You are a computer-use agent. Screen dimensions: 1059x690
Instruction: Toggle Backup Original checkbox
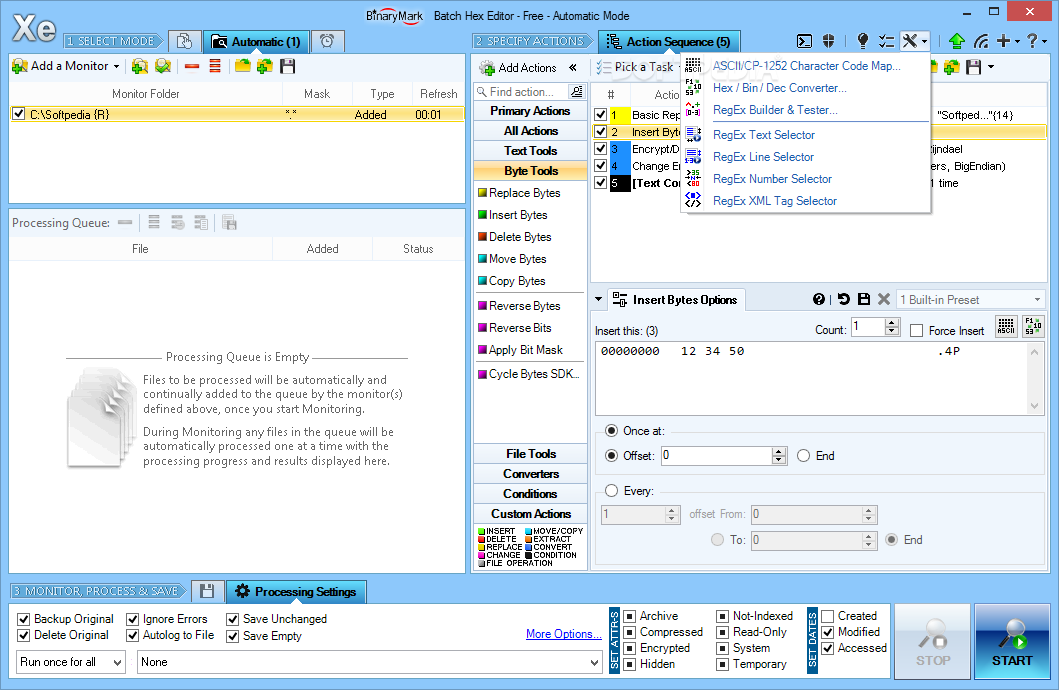click(x=24, y=619)
